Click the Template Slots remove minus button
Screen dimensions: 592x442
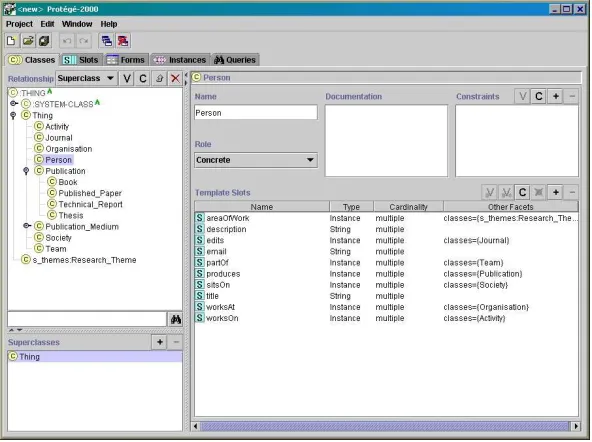click(572, 193)
